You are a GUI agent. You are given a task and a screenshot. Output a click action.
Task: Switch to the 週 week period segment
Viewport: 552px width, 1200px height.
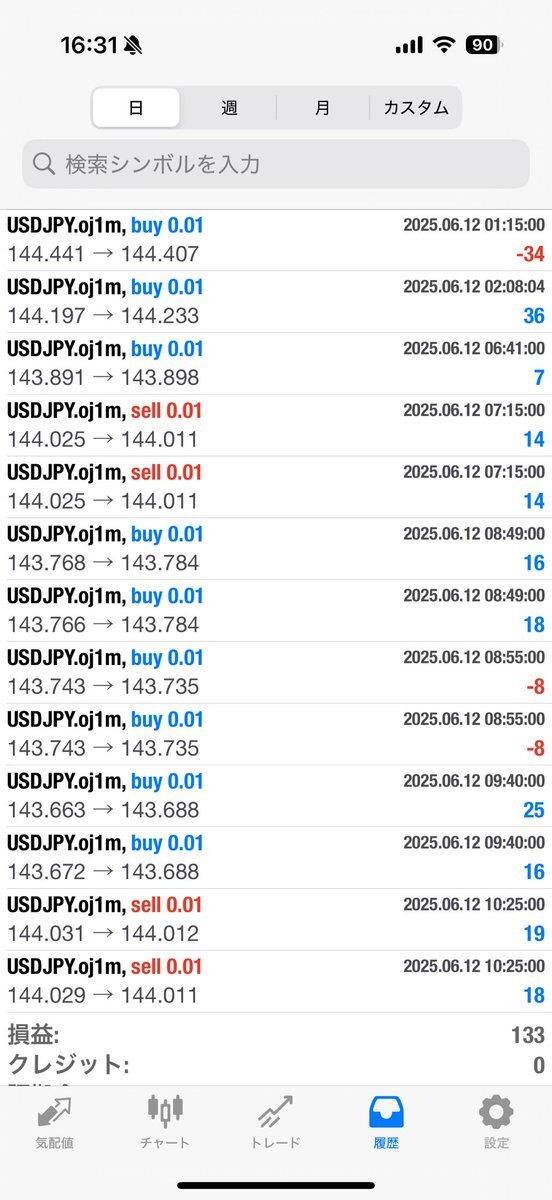pyautogui.click(x=229, y=108)
